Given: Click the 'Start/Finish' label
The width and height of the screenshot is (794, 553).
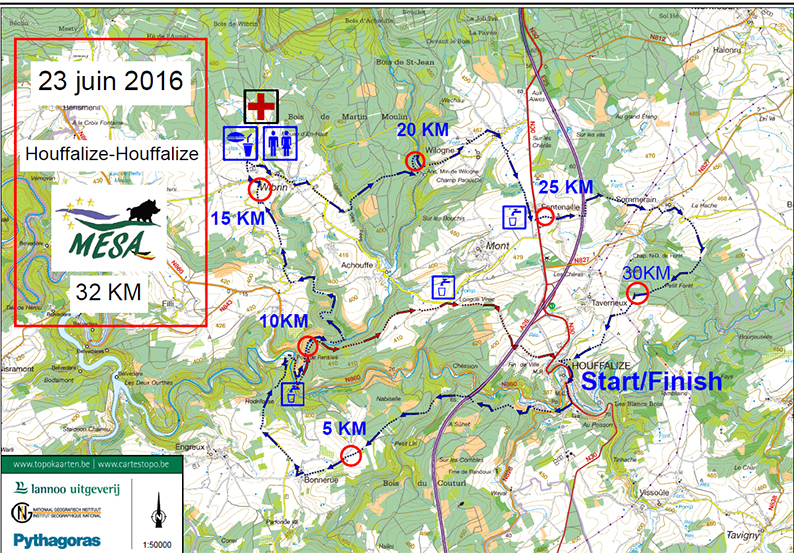Looking at the screenshot, I should coord(651,381).
